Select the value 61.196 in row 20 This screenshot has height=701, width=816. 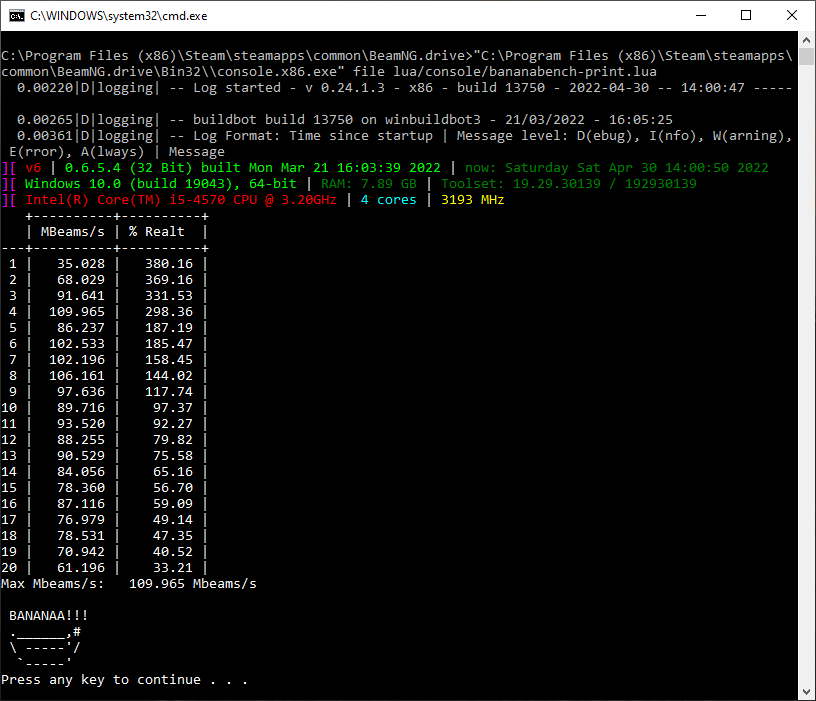tap(81, 568)
